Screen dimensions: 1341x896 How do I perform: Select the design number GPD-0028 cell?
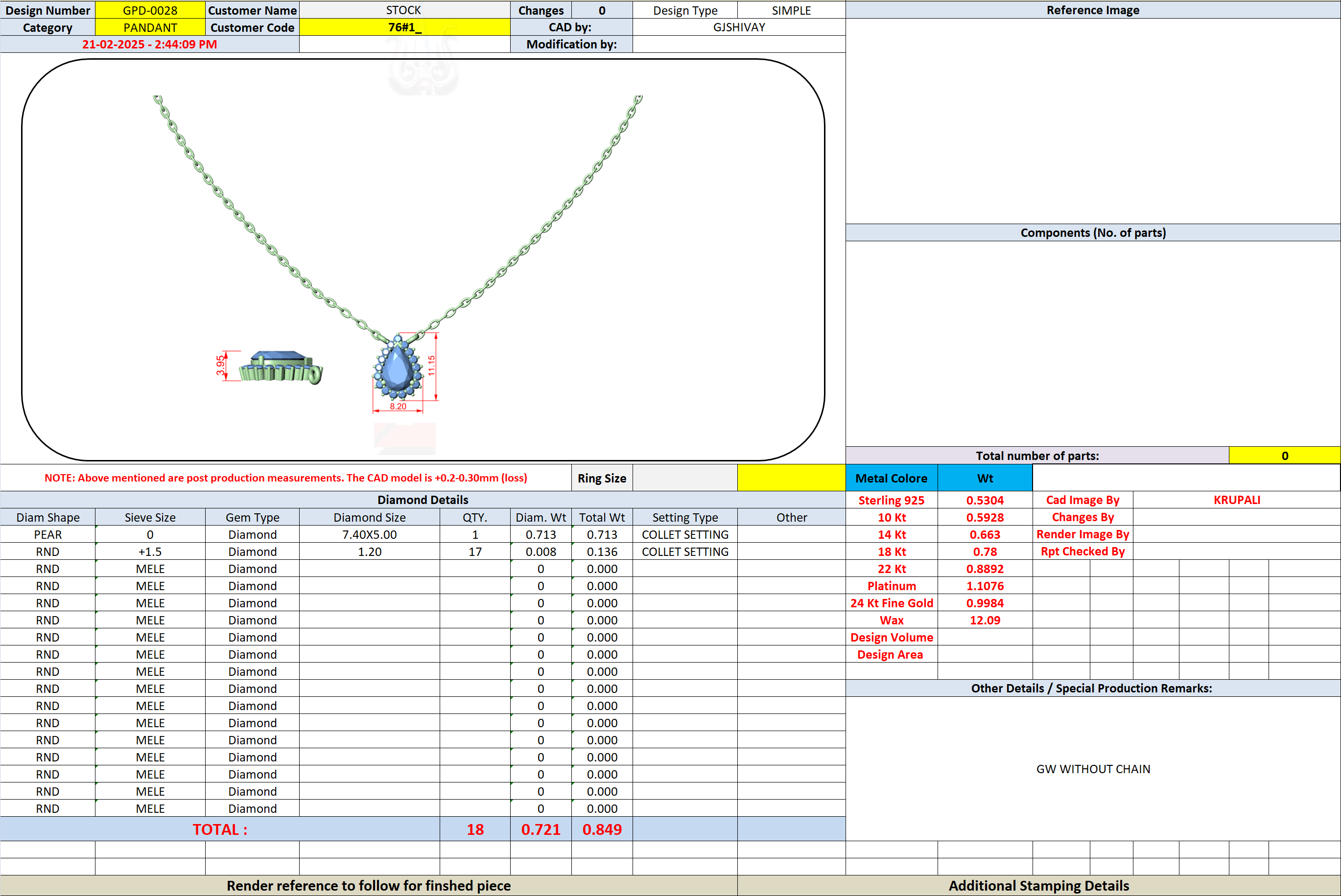(150, 10)
